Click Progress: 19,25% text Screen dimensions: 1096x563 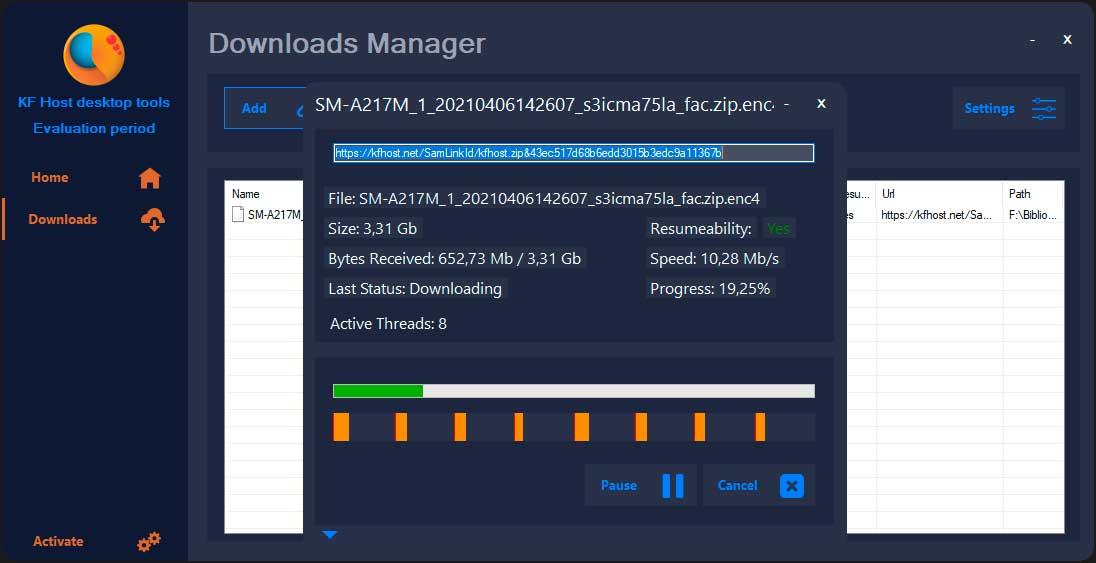(x=710, y=289)
